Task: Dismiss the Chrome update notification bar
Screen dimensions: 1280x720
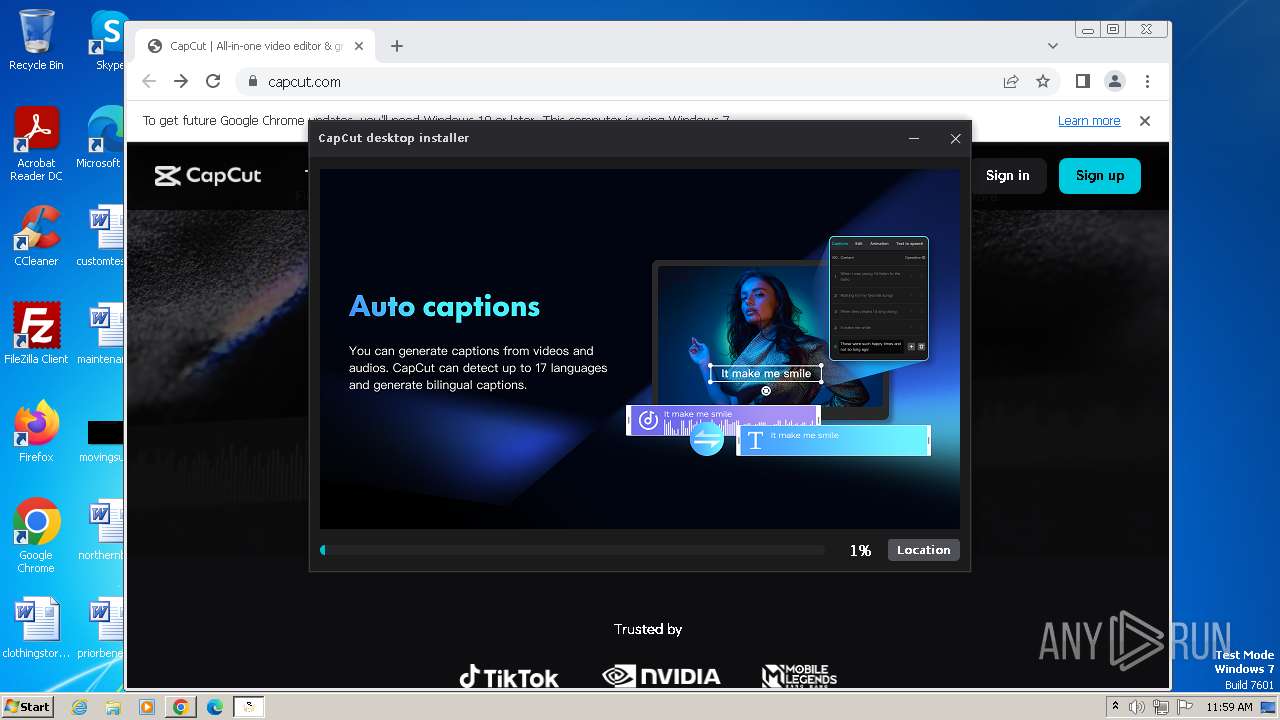Action: pyautogui.click(x=1145, y=121)
